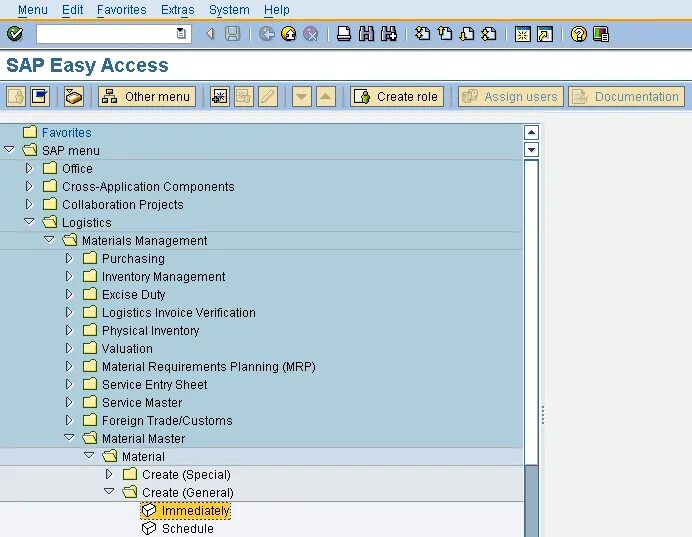Click the SAP Business Workplace icon
692x537 pixels.
pos(74,97)
